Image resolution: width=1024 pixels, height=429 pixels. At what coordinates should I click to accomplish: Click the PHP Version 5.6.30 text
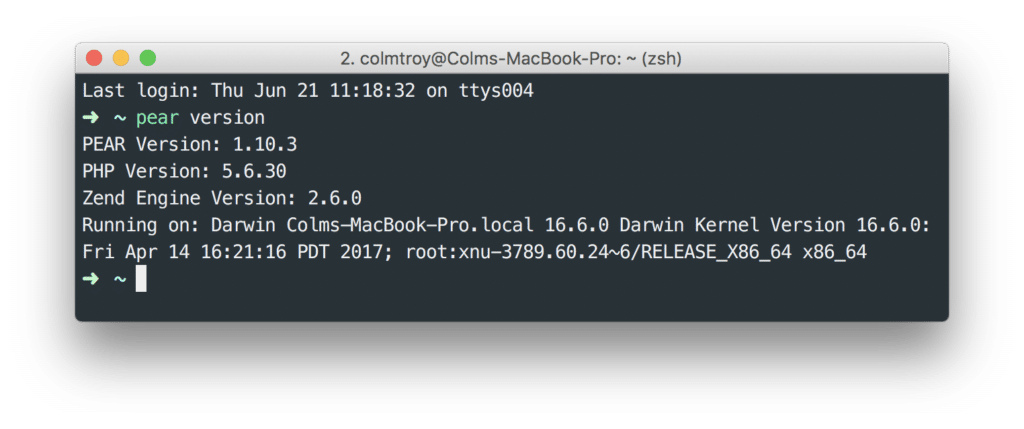pyautogui.click(x=184, y=171)
